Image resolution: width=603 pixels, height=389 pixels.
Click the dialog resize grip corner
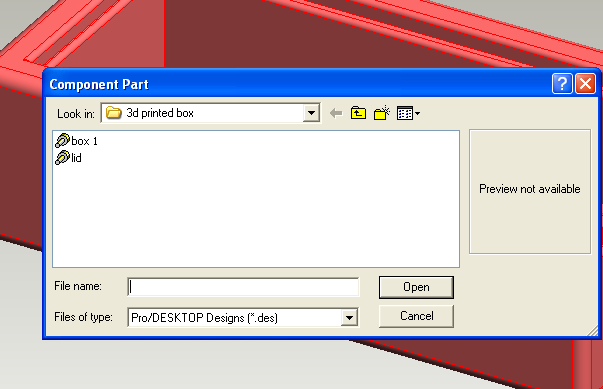point(593,330)
